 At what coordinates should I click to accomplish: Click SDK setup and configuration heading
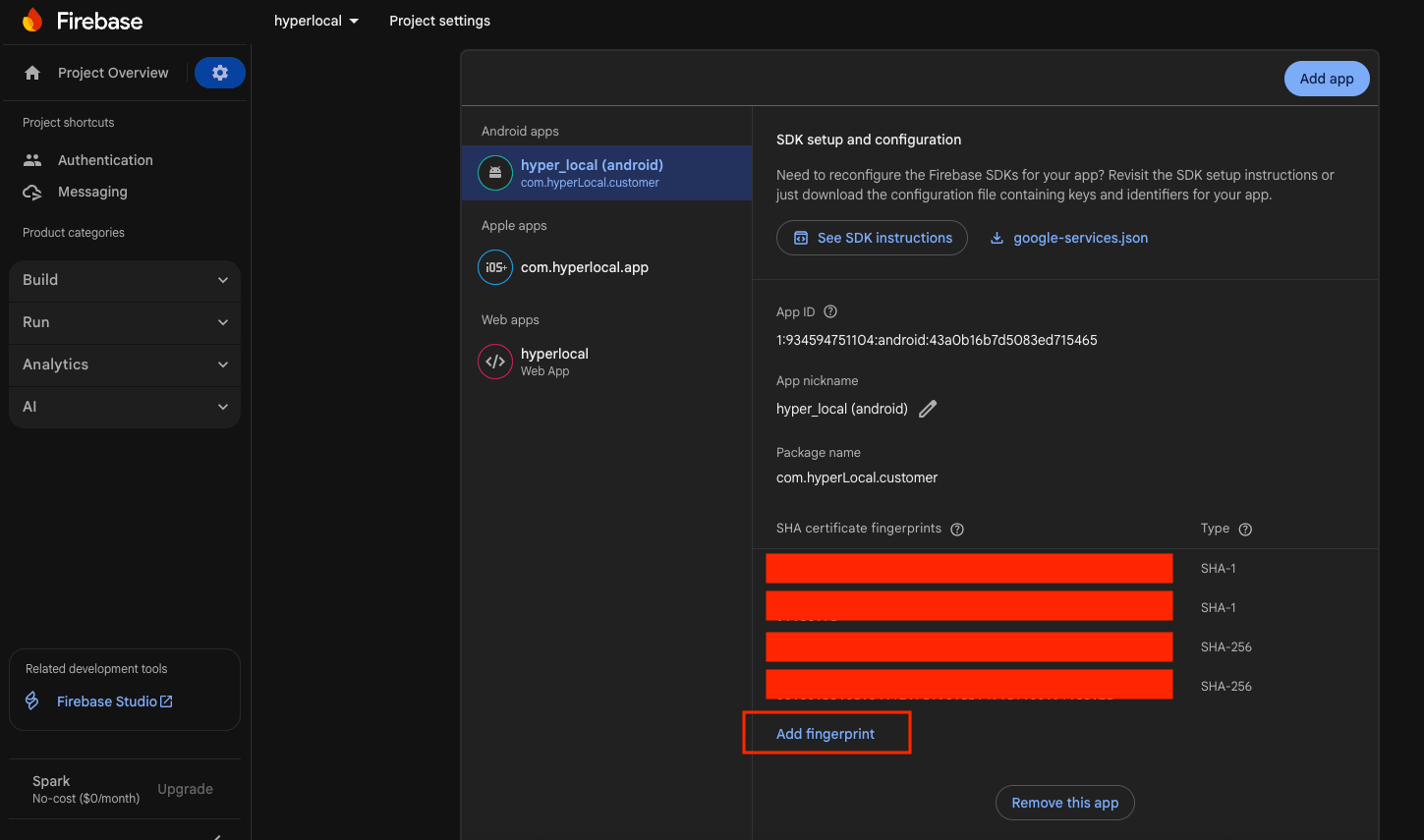click(x=869, y=140)
